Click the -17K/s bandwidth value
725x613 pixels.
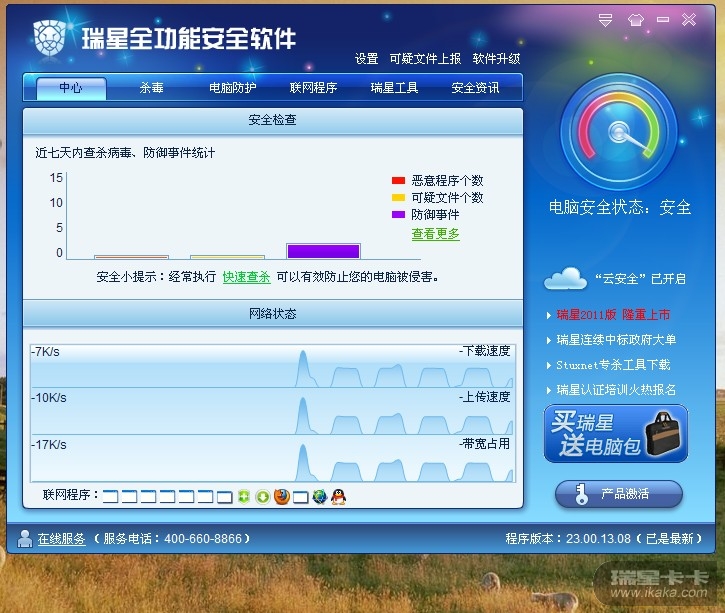click(x=49, y=445)
